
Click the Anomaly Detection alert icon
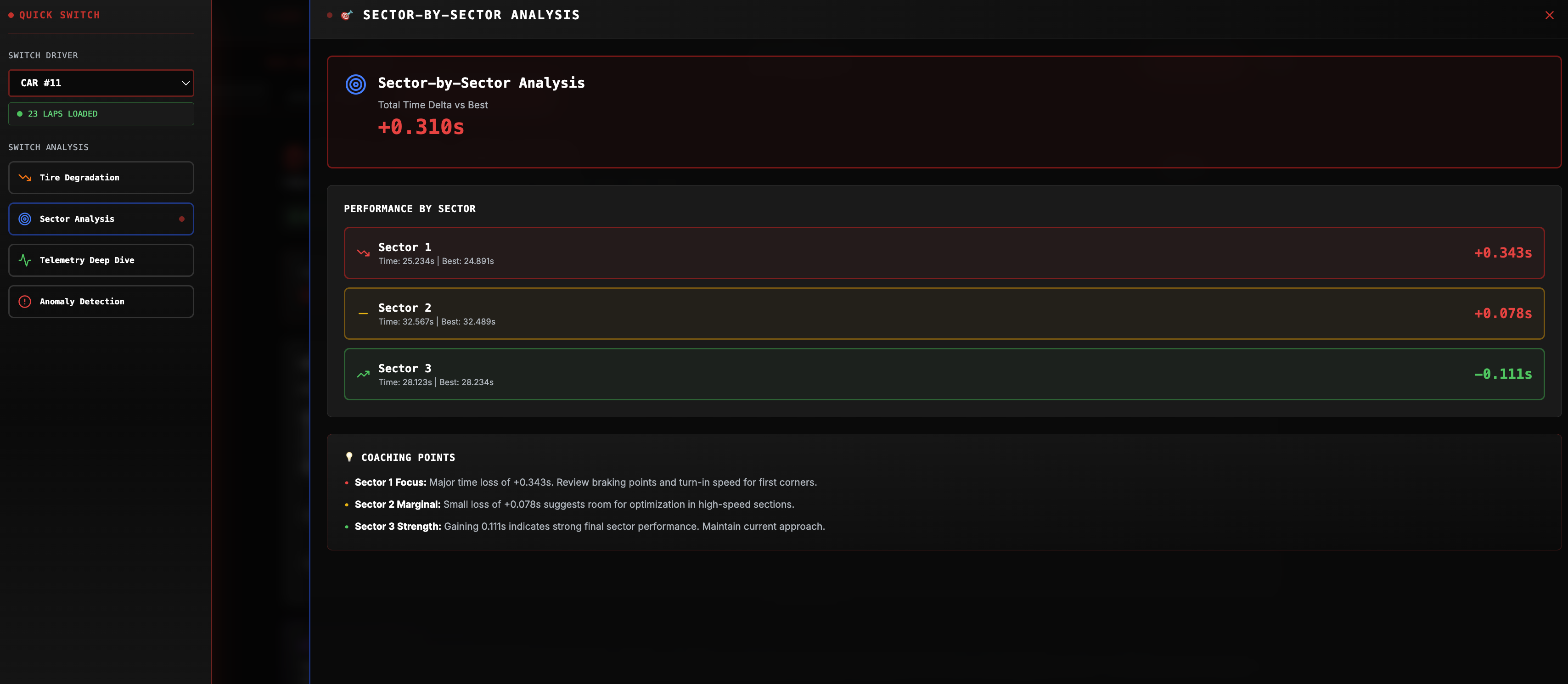click(25, 302)
